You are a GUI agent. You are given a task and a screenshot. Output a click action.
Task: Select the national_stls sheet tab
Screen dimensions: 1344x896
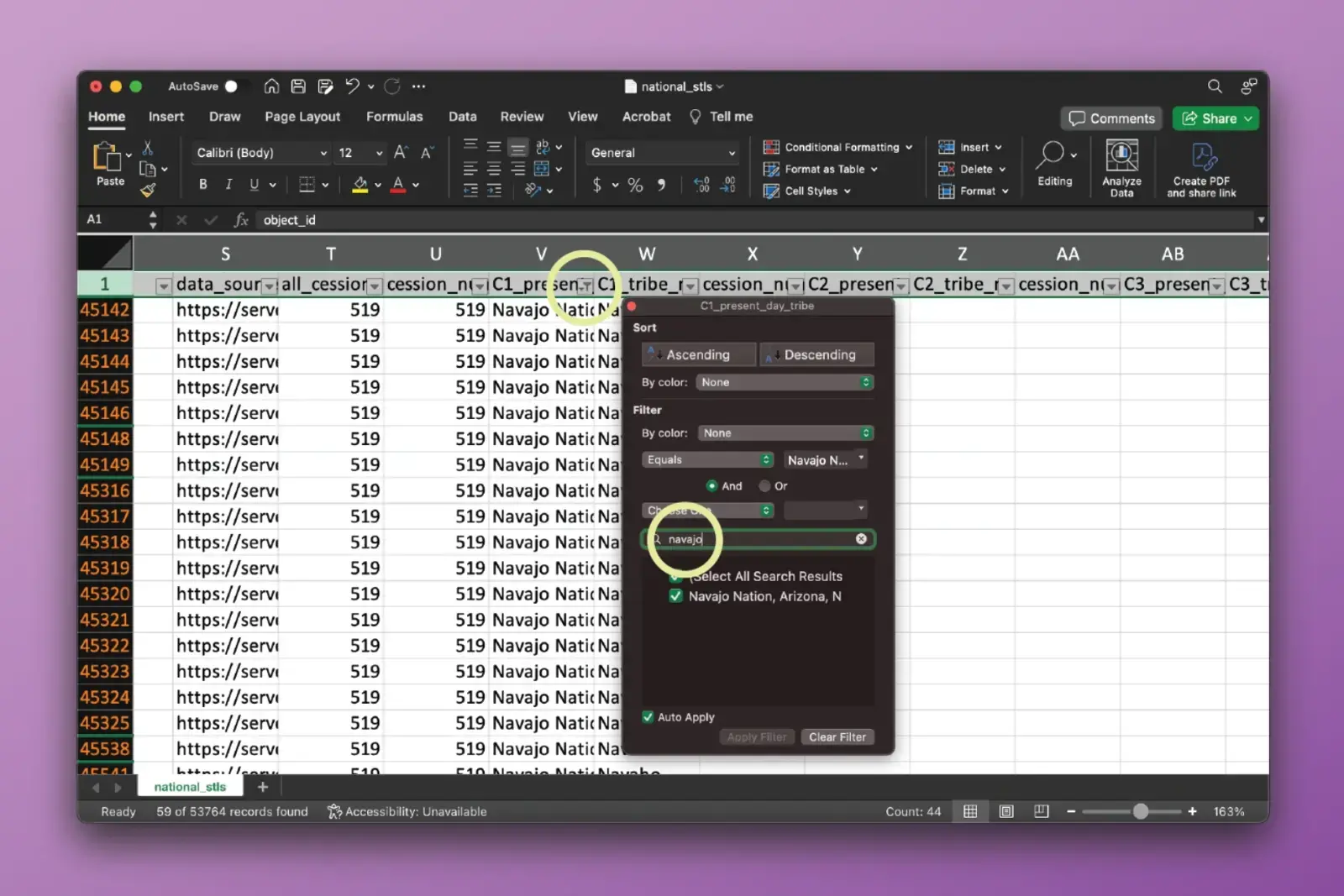point(190,787)
